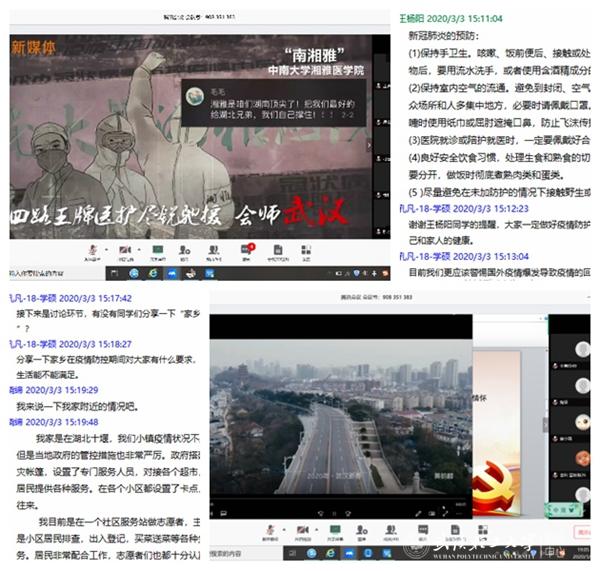Pause the shared Wuhan aerial video
Viewport: 600px width, 571px height.
[x=334, y=514]
